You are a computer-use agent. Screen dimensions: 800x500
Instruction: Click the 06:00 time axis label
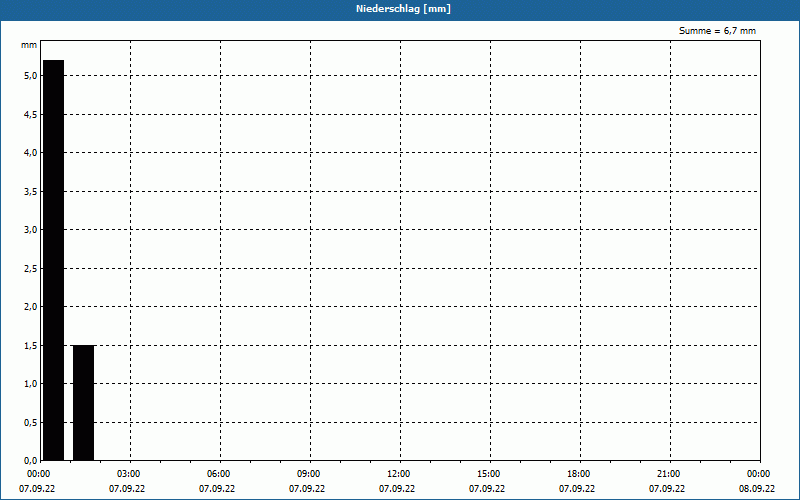tap(219, 474)
